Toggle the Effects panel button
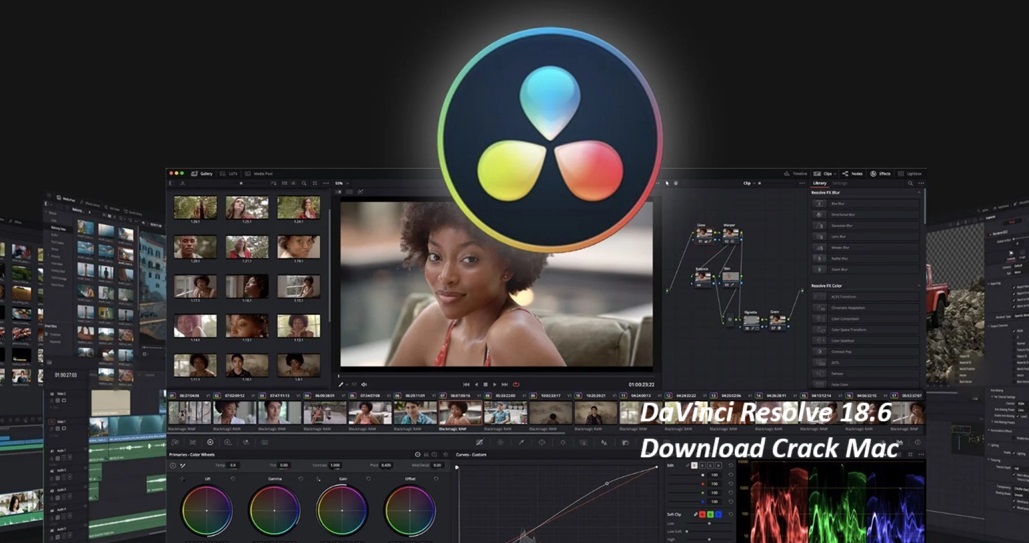 pyautogui.click(x=881, y=173)
